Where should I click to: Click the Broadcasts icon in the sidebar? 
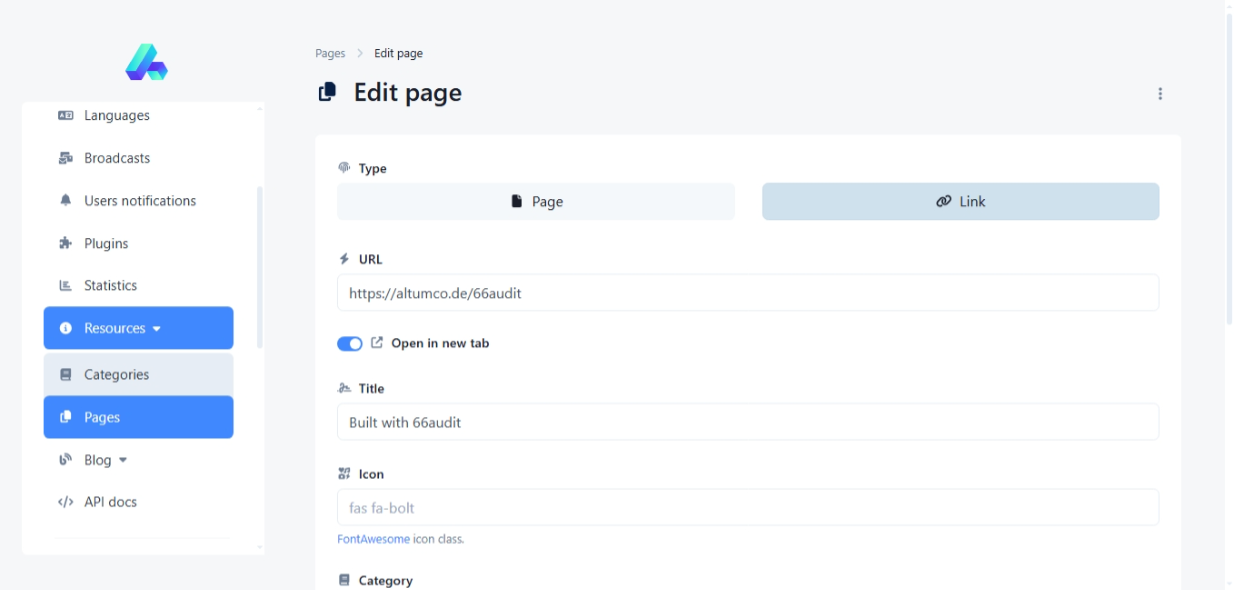(x=66, y=158)
